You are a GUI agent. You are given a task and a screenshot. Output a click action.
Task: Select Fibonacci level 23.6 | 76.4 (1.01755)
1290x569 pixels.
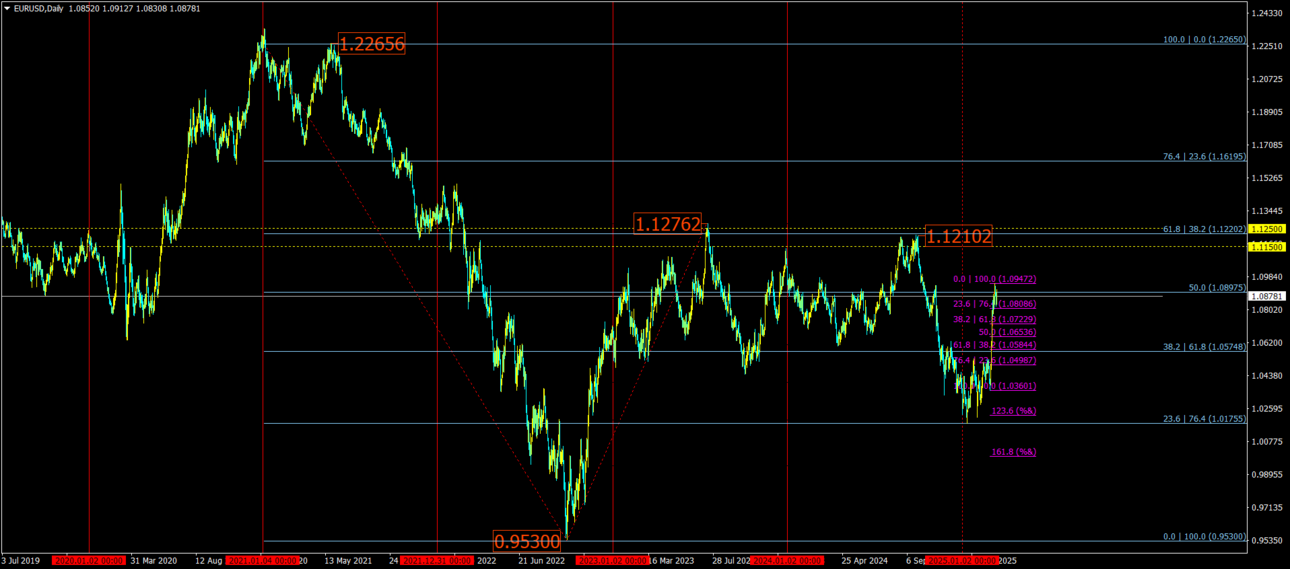(1204, 419)
